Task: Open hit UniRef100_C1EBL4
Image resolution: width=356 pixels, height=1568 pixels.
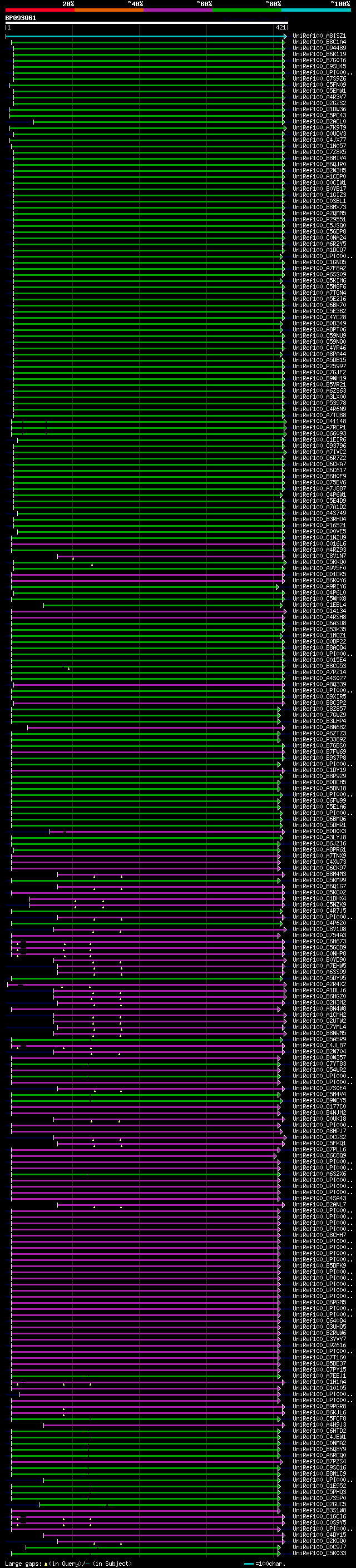Action: tap(319, 605)
